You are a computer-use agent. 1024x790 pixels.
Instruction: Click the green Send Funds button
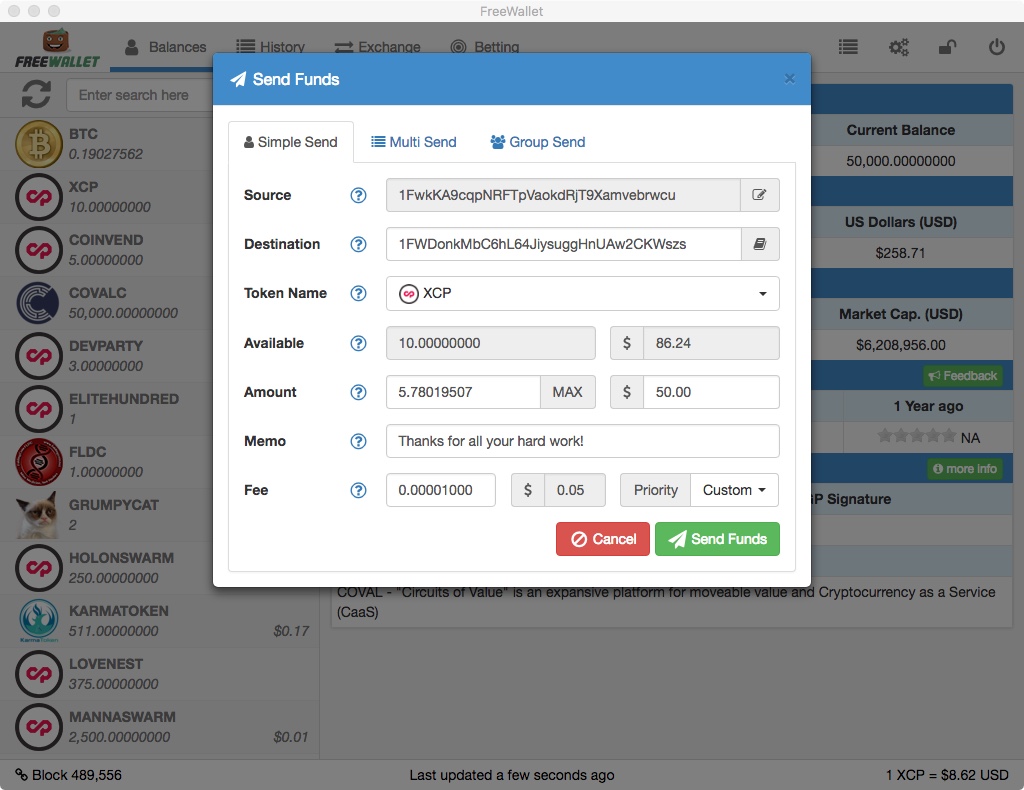717,539
